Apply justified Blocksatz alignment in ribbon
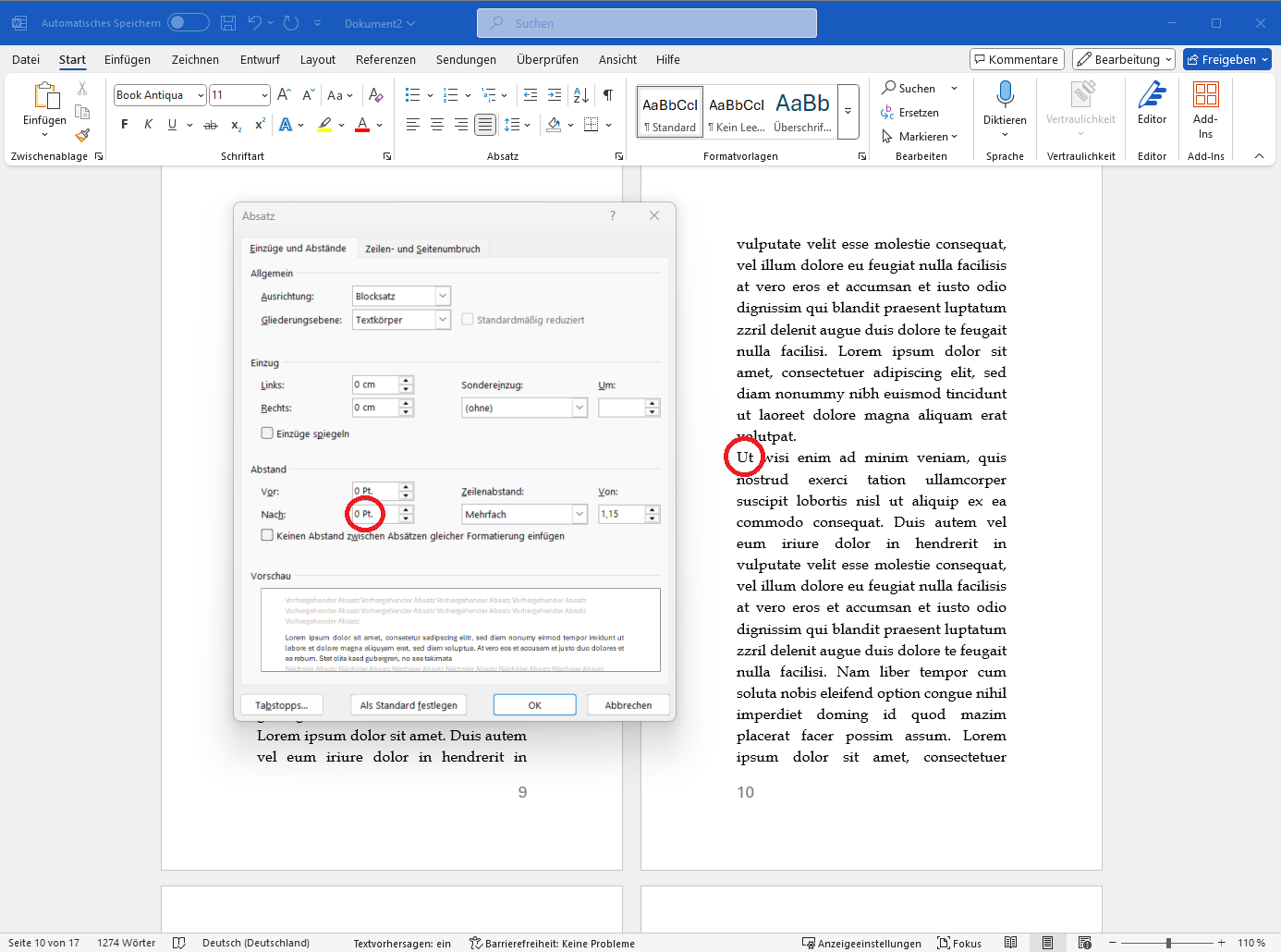This screenshot has height=952, width=1281. pos(485,125)
